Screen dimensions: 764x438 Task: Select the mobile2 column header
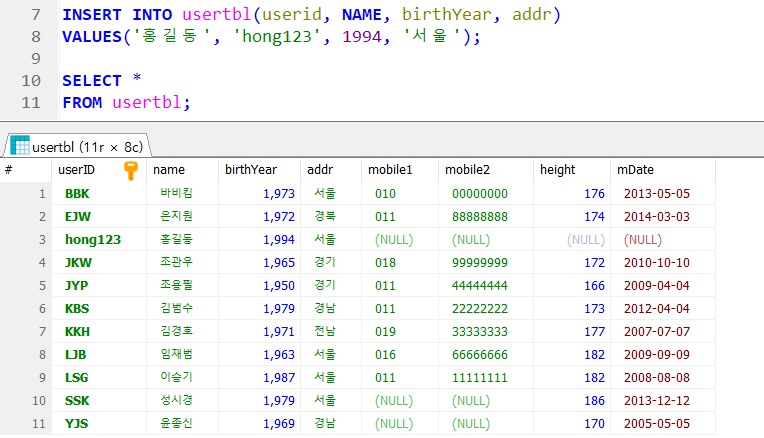point(467,171)
